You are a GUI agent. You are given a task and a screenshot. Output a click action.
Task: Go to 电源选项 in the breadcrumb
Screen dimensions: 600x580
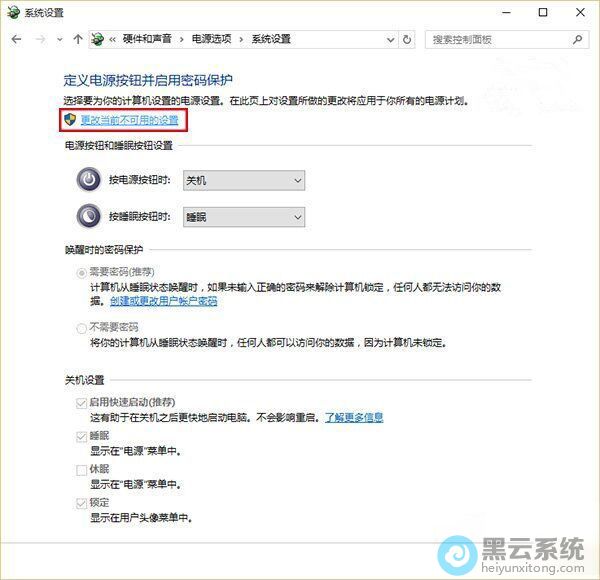point(212,39)
